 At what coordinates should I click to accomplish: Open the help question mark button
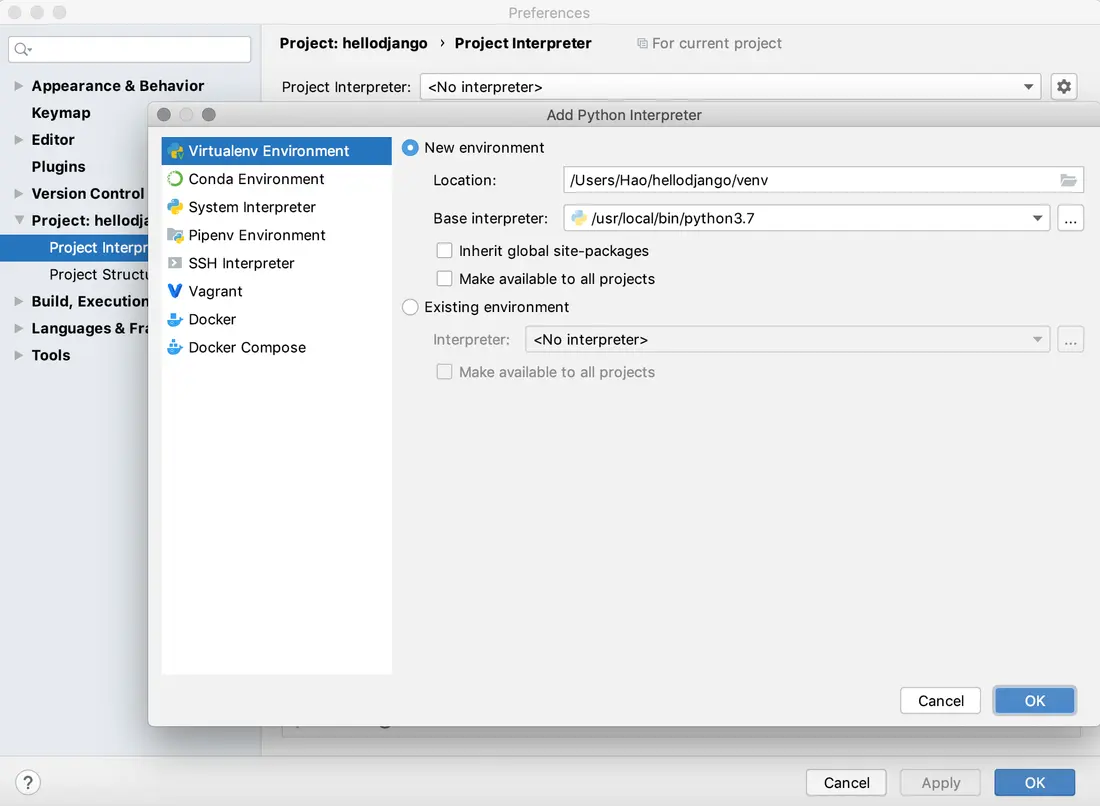click(x=28, y=782)
